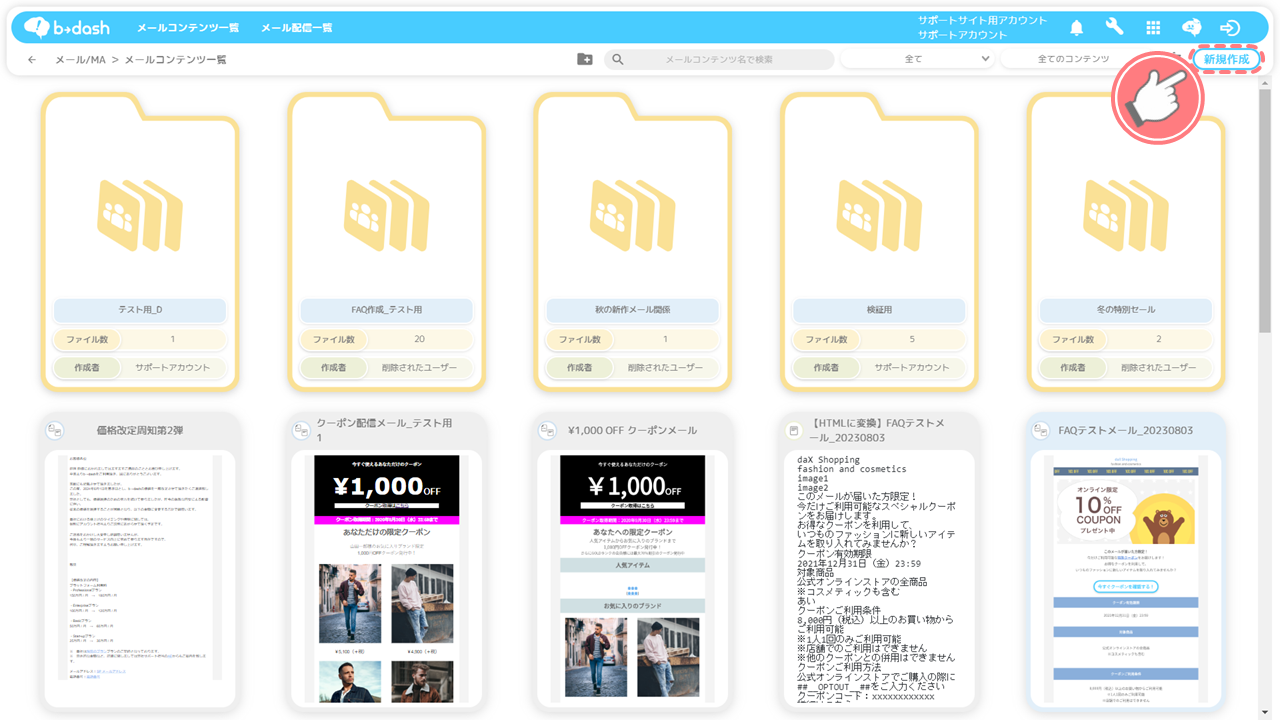Click the サポートサイト用アカウント account name
The width and height of the screenshot is (1280, 720).
[x=983, y=20]
